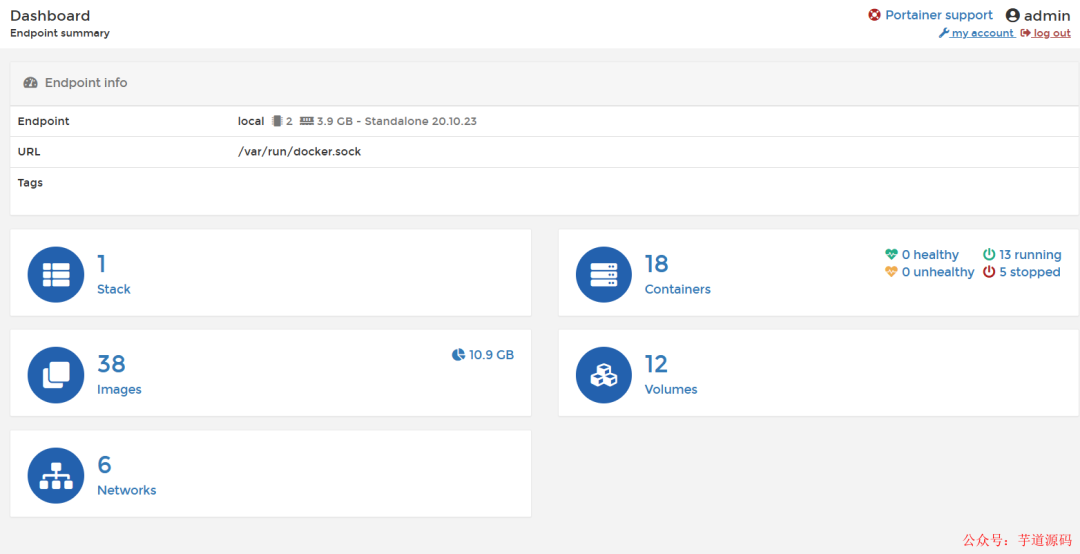Screen dimensions: 1080x554
Task: Open the 1 Stack tile
Action: click(x=113, y=274)
